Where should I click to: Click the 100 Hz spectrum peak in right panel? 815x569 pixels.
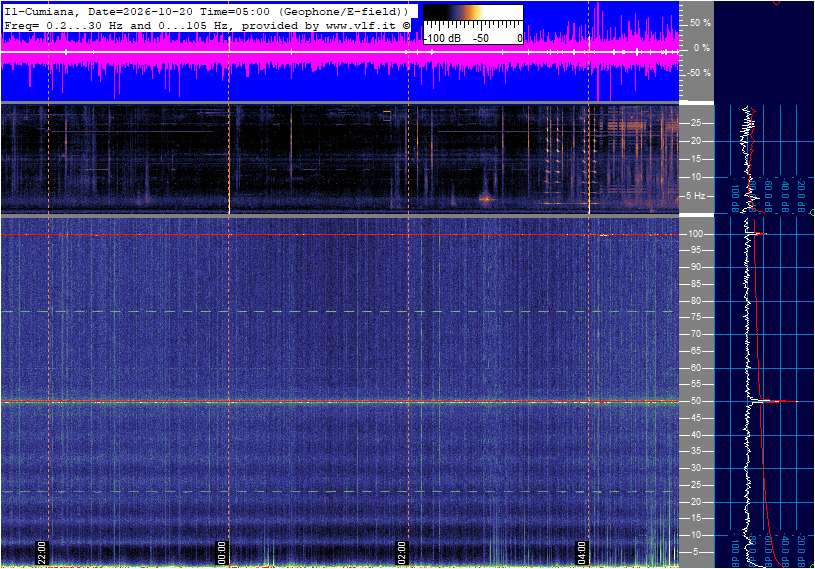[x=758, y=234]
